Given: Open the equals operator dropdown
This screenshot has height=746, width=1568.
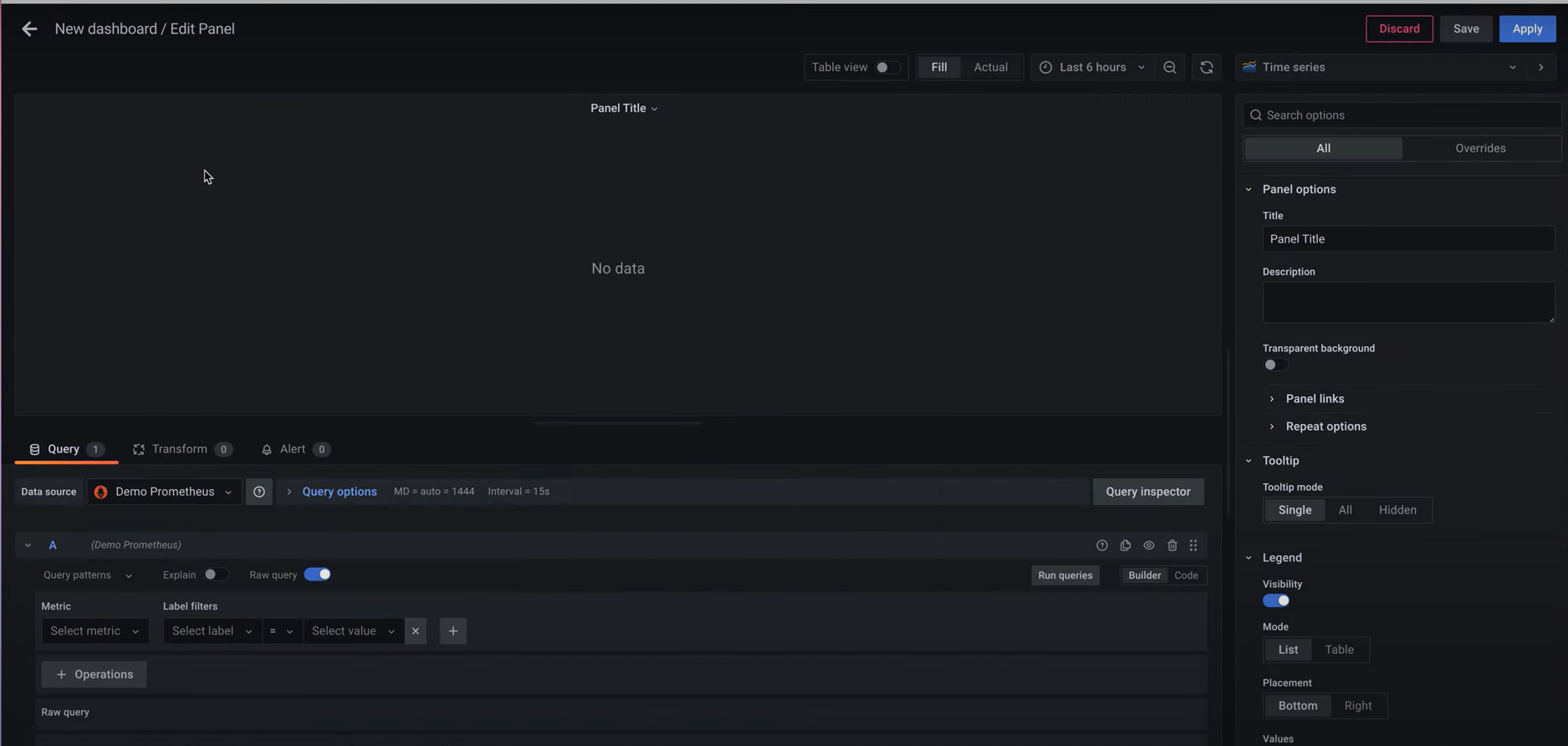Looking at the screenshot, I should click(x=282, y=631).
